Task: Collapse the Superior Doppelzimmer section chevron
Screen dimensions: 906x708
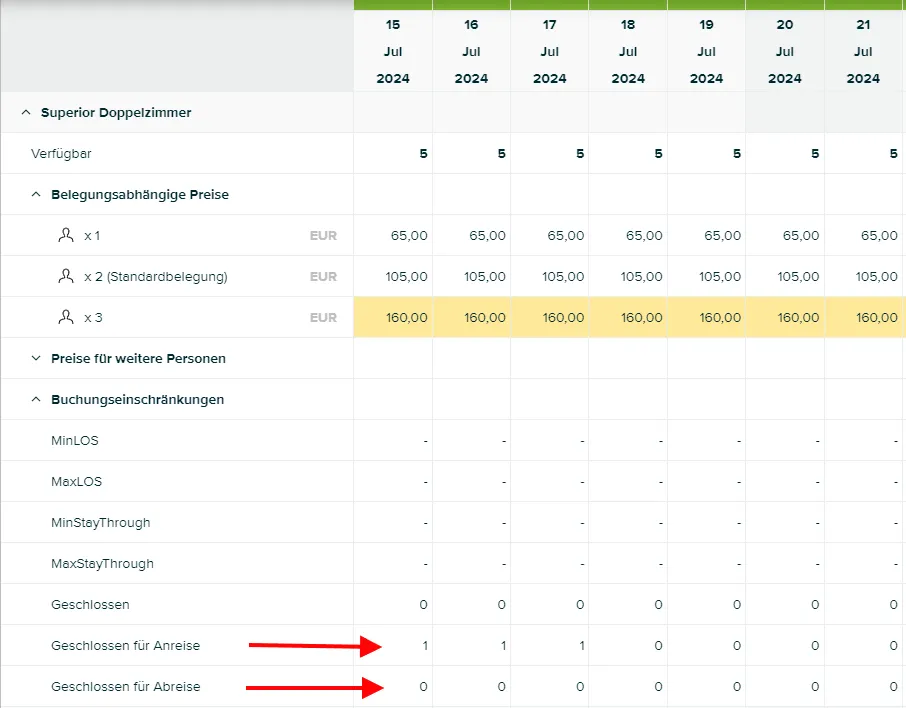Action: click(x=26, y=112)
